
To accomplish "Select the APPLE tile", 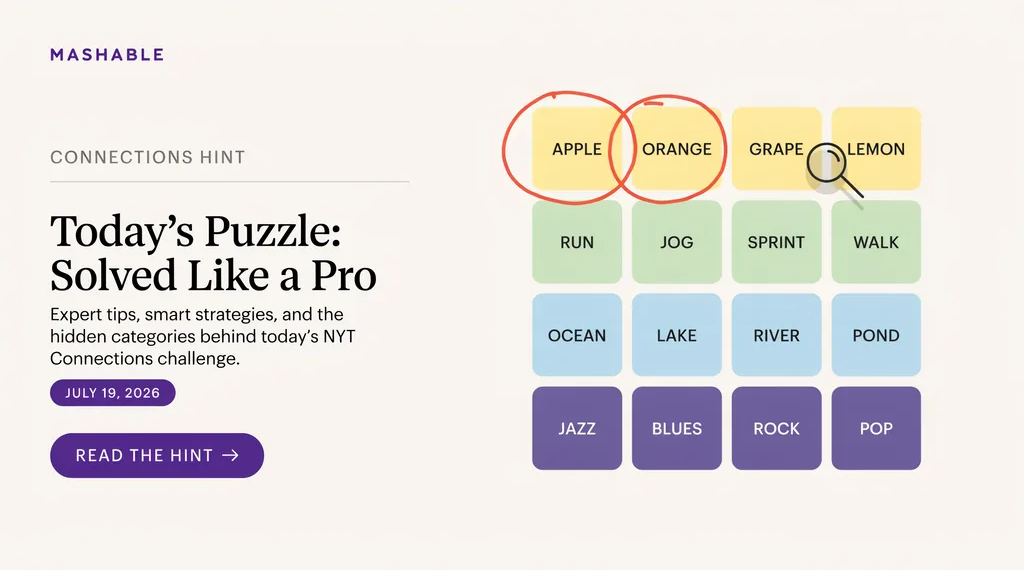I will 577,149.
